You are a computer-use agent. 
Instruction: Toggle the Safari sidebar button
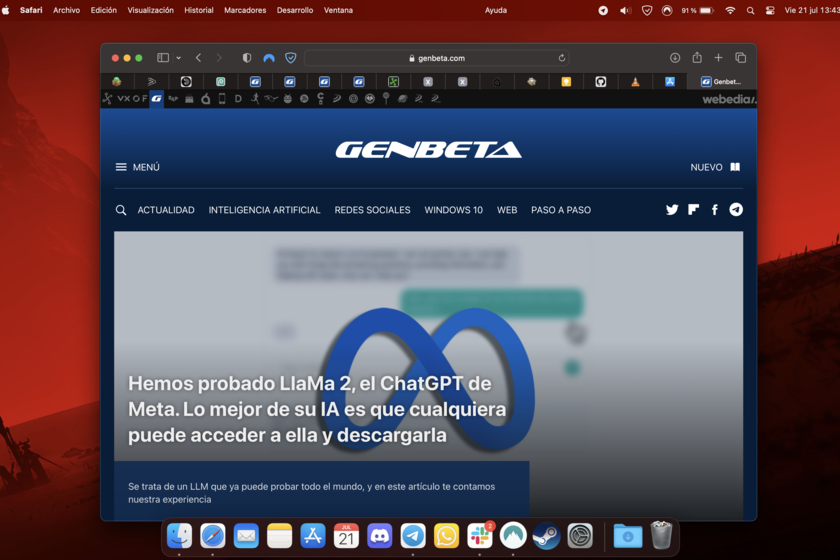pyautogui.click(x=163, y=57)
